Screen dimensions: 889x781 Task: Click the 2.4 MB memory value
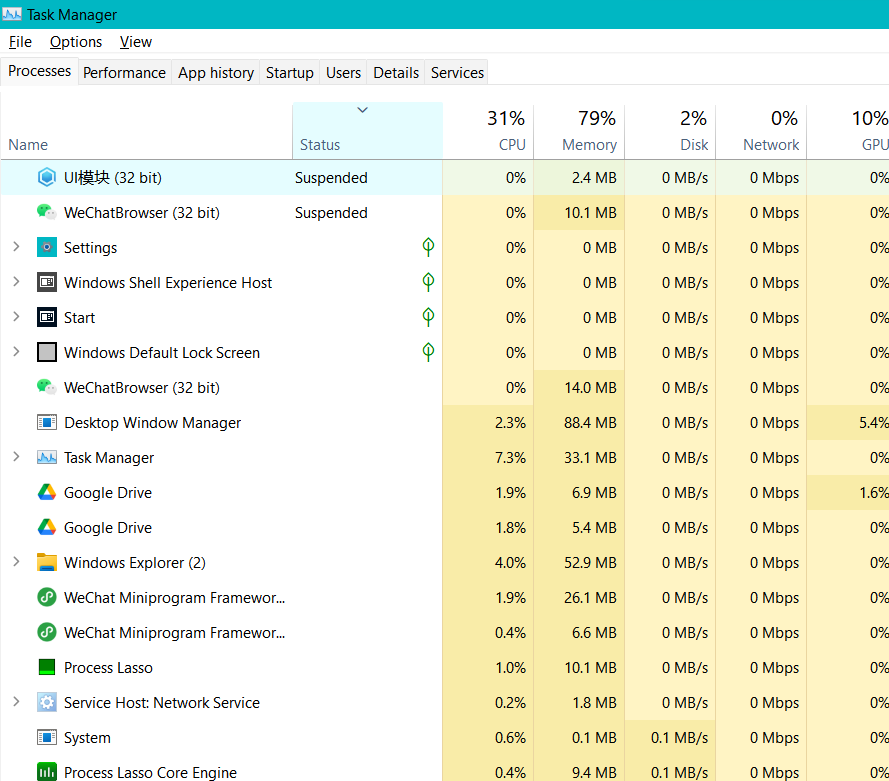coord(594,178)
